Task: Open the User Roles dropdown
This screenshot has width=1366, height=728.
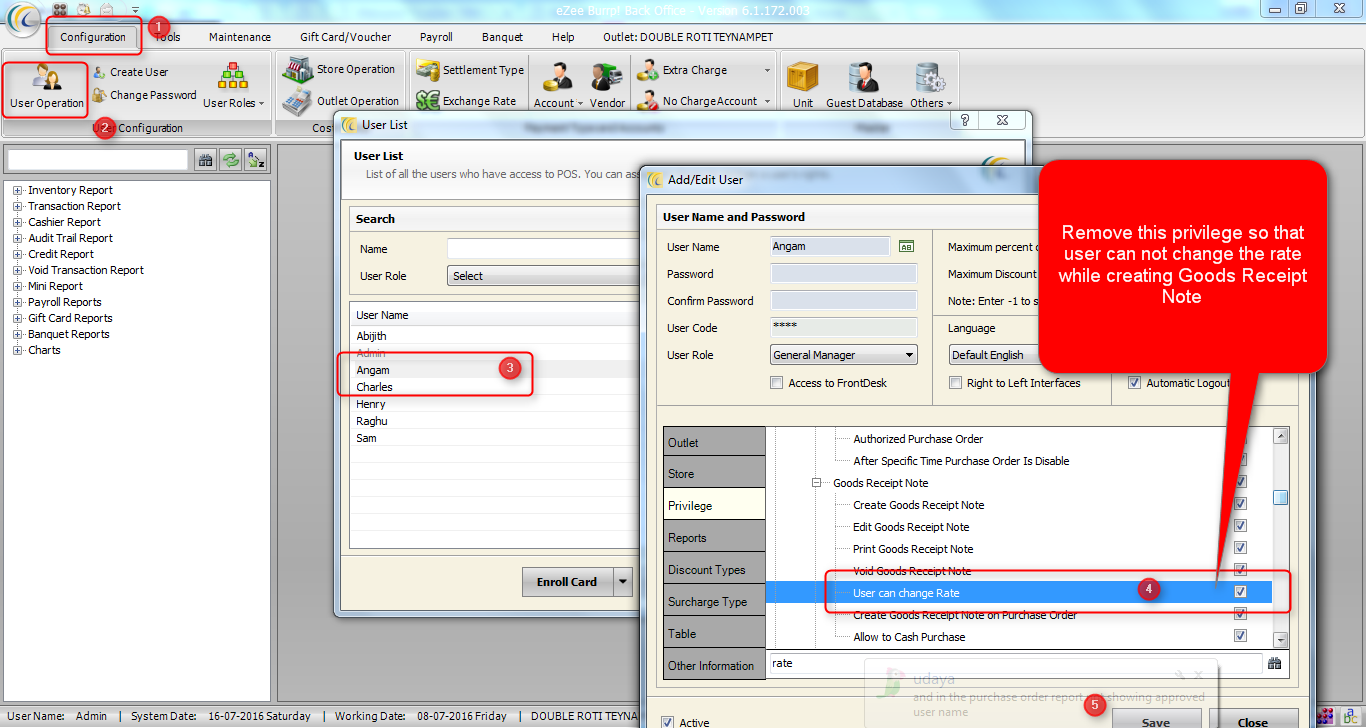Action: [x=233, y=88]
